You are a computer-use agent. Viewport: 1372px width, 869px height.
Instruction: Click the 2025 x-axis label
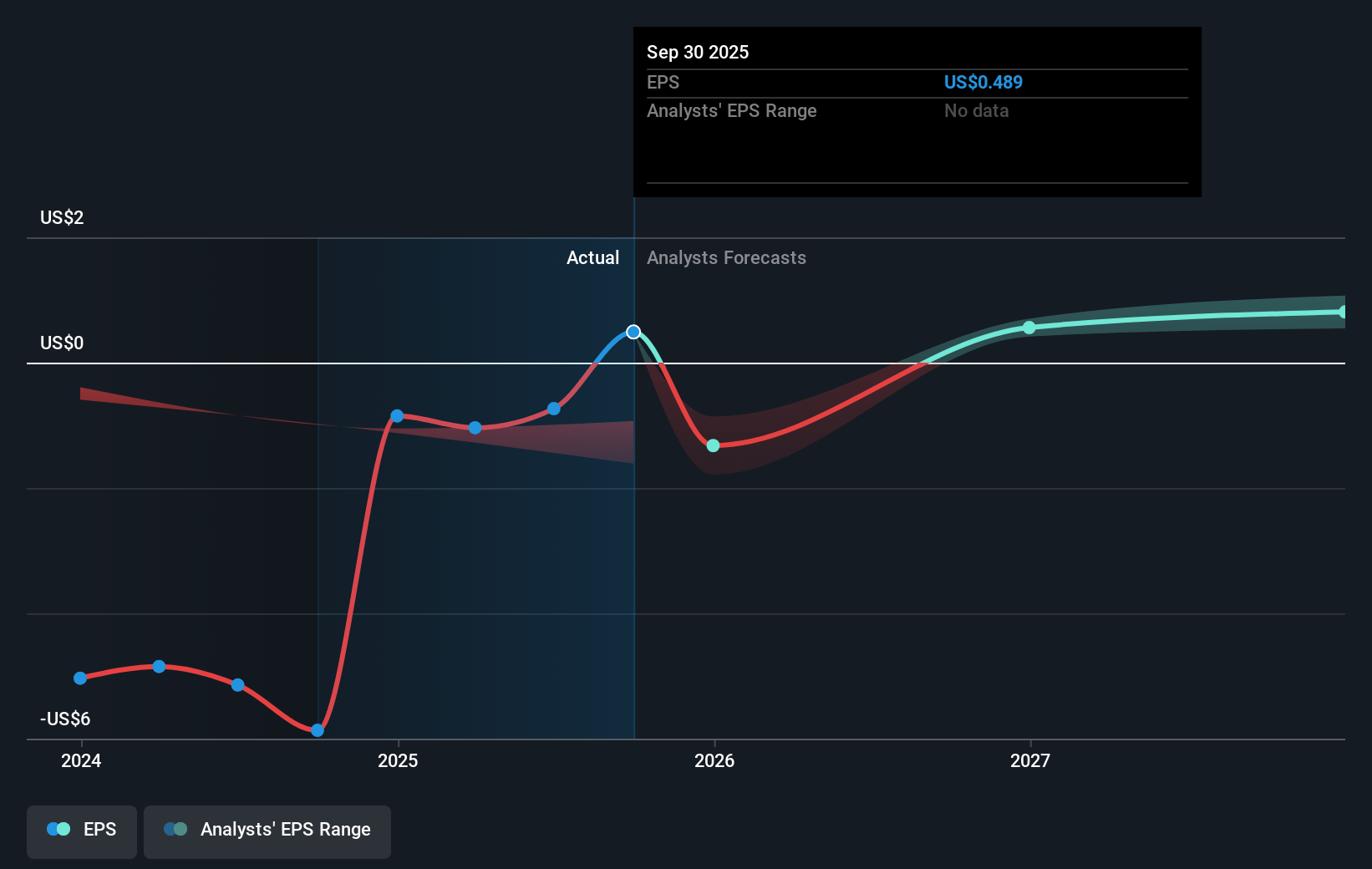pyautogui.click(x=398, y=760)
